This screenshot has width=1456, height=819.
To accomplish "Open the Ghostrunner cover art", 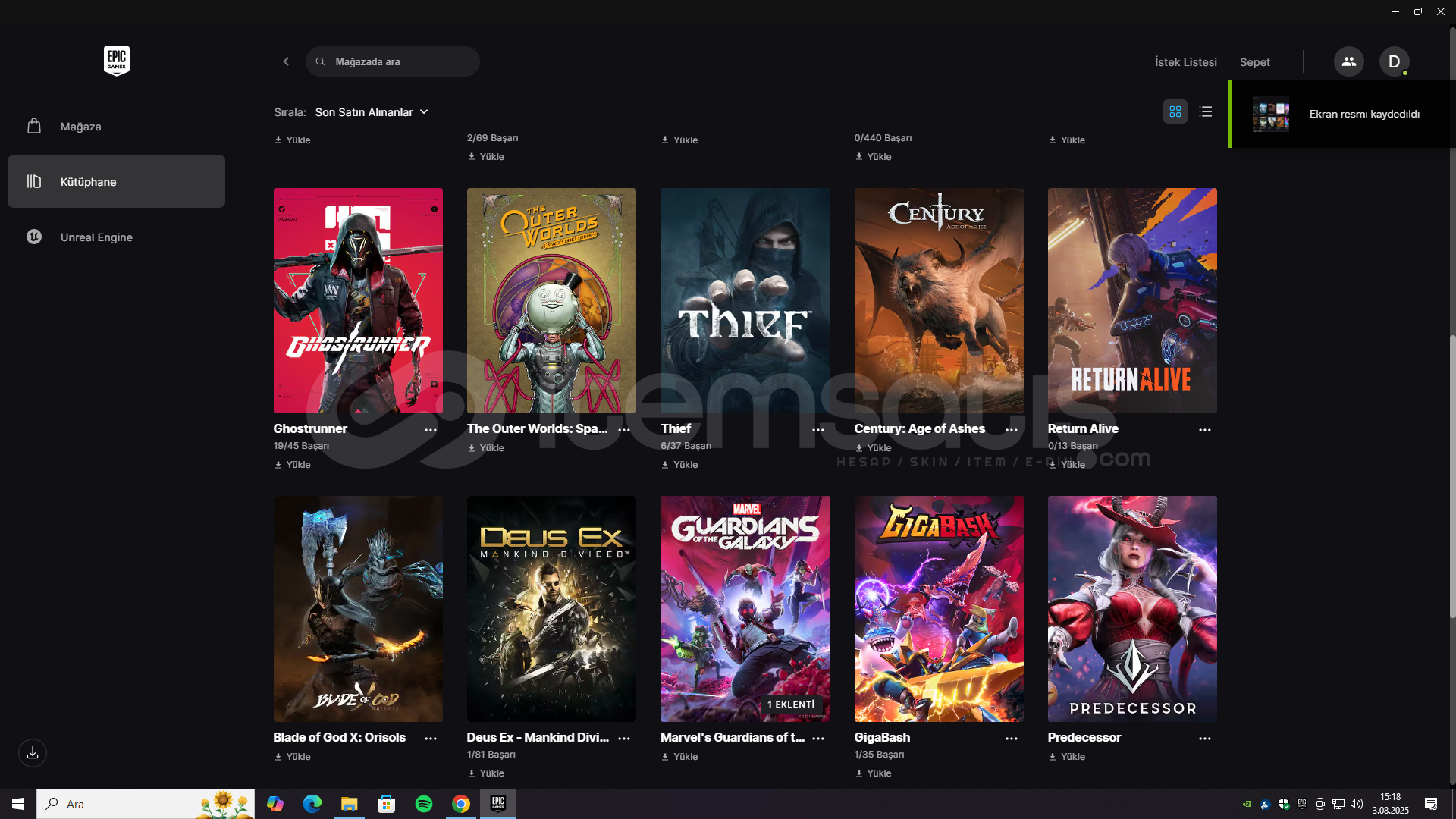I will pyautogui.click(x=358, y=301).
